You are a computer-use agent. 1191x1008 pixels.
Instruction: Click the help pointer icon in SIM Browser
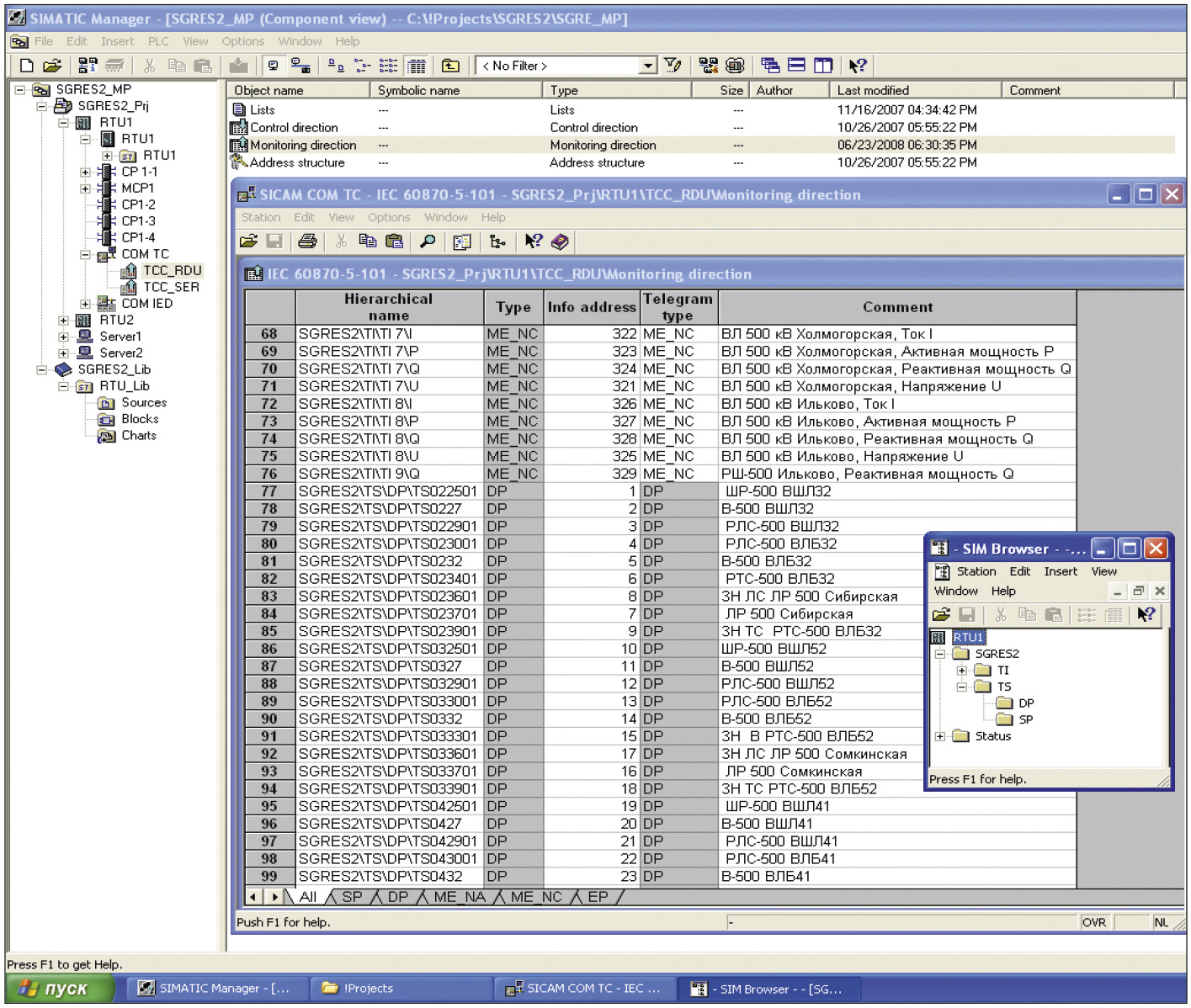click(x=1146, y=615)
